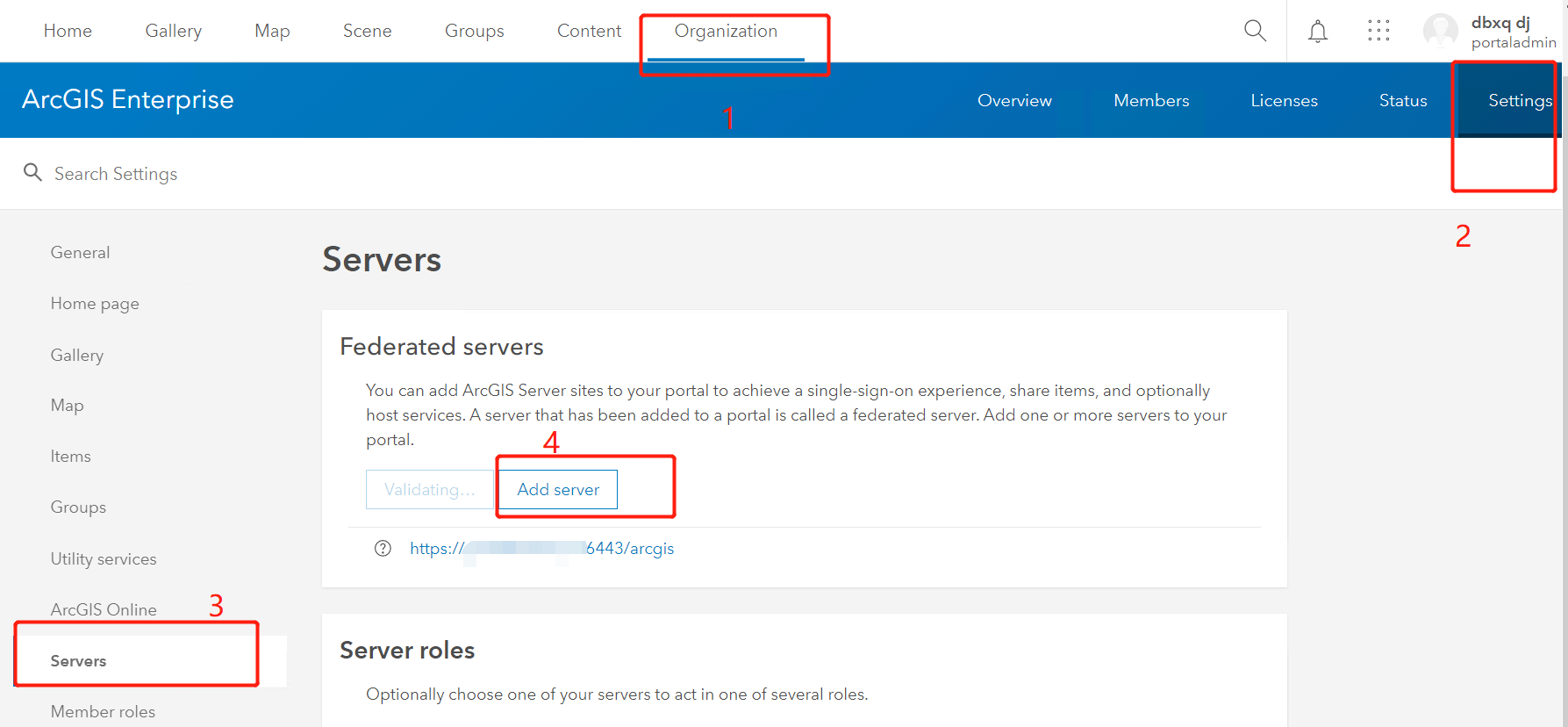
Task: Click the ArcGIS Enterprise title
Action: pos(128,99)
